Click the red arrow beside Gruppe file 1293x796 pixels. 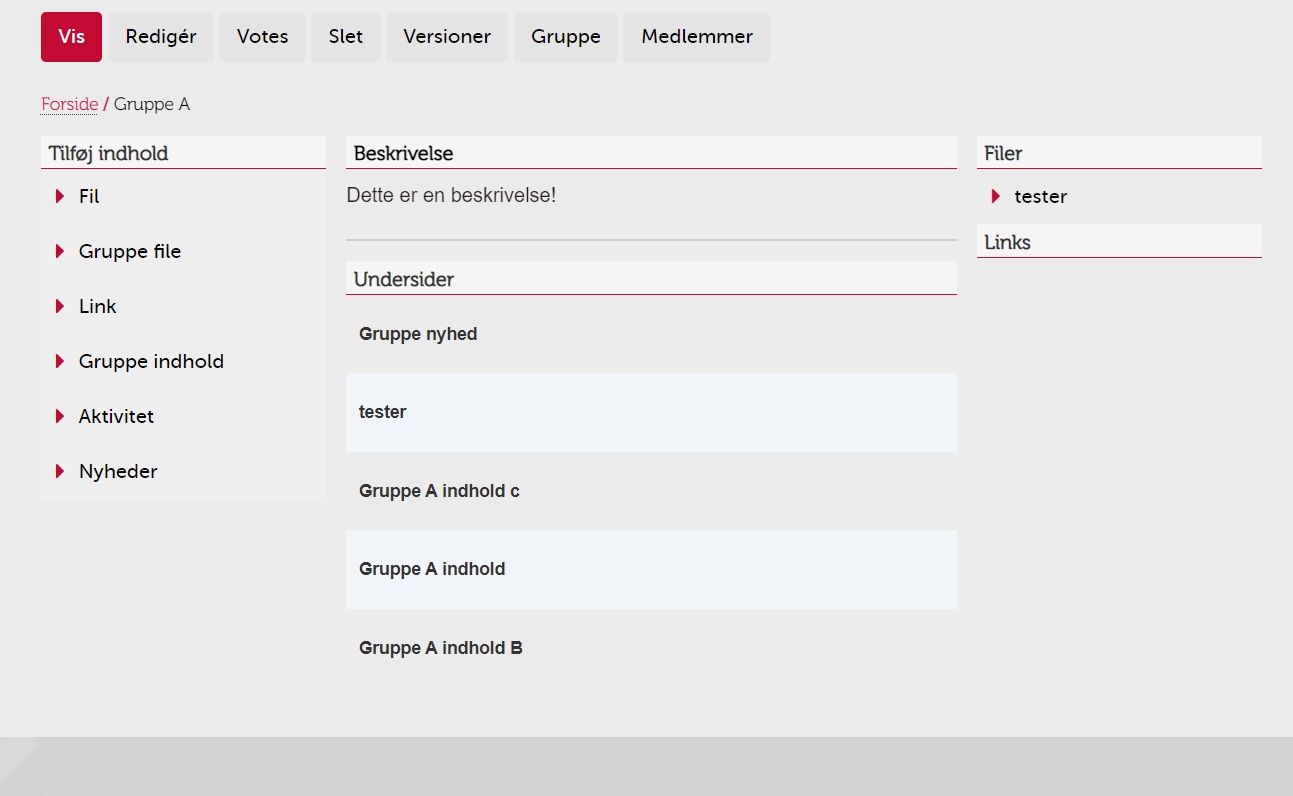tap(61, 251)
